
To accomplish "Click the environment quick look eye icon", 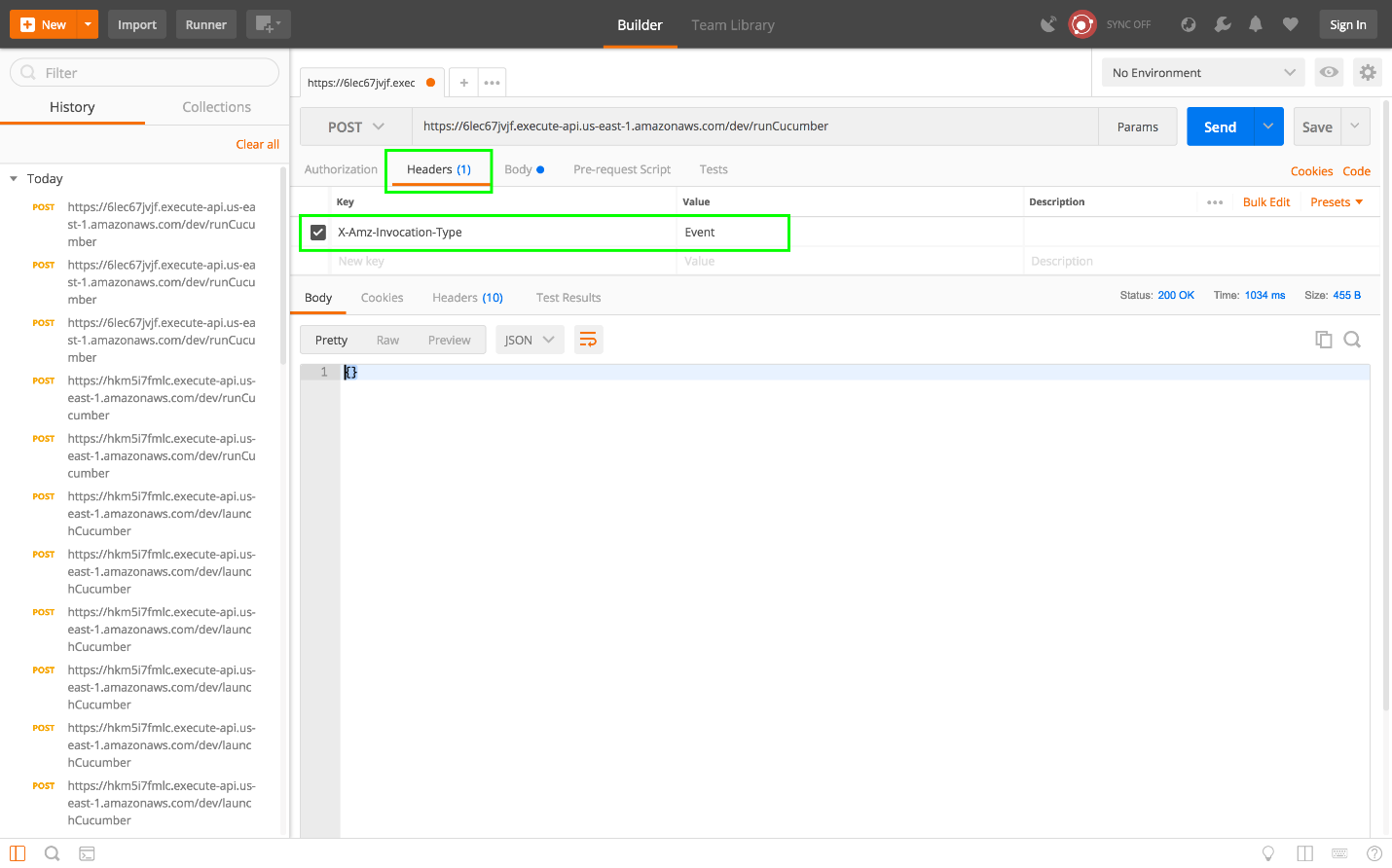I will click(1329, 72).
